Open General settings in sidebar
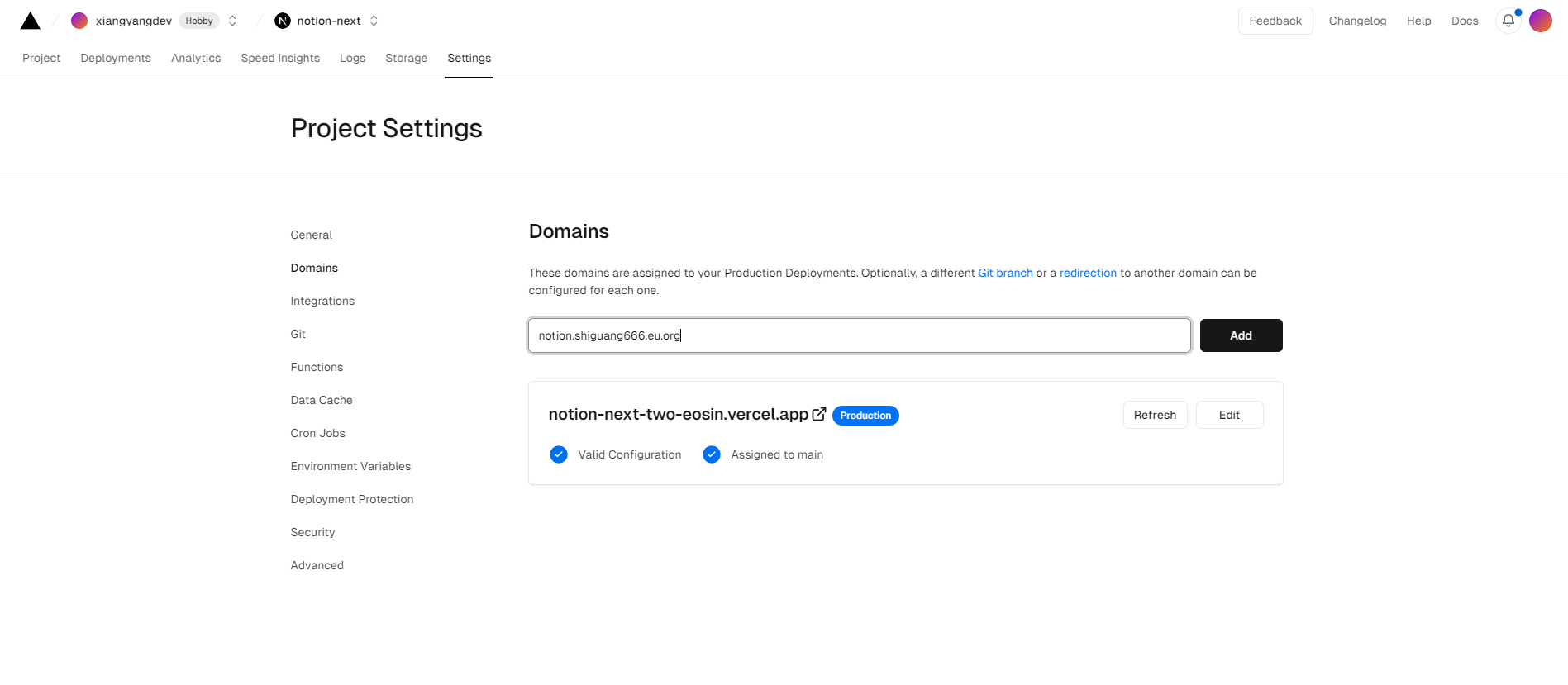This screenshot has width=1568, height=685. (311, 235)
